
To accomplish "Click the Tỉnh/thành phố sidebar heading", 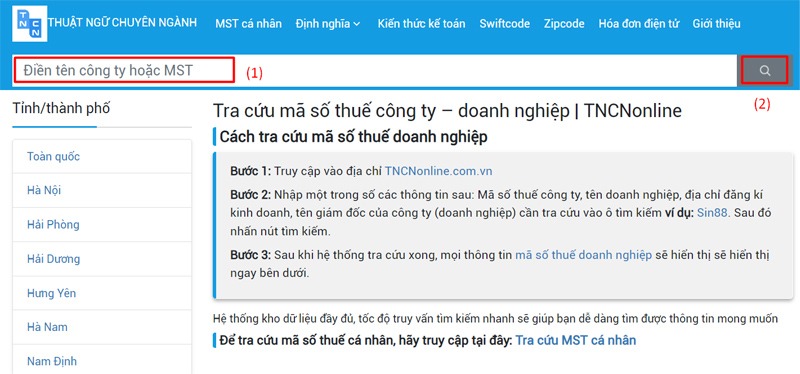I will (61, 108).
